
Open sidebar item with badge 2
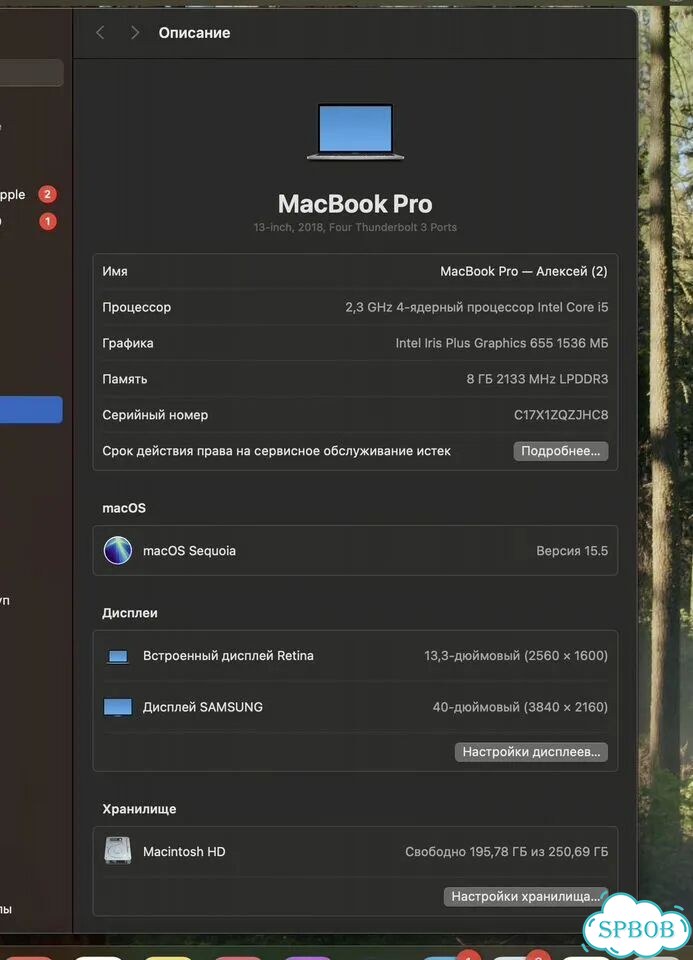(28, 194)
